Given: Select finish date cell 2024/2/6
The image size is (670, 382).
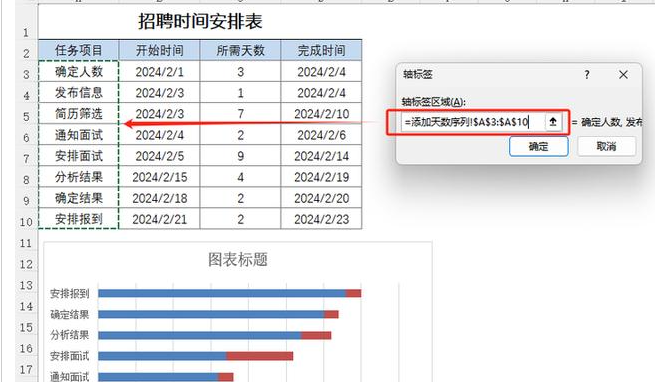Looking at the screenshot, I should click(321, 135).
